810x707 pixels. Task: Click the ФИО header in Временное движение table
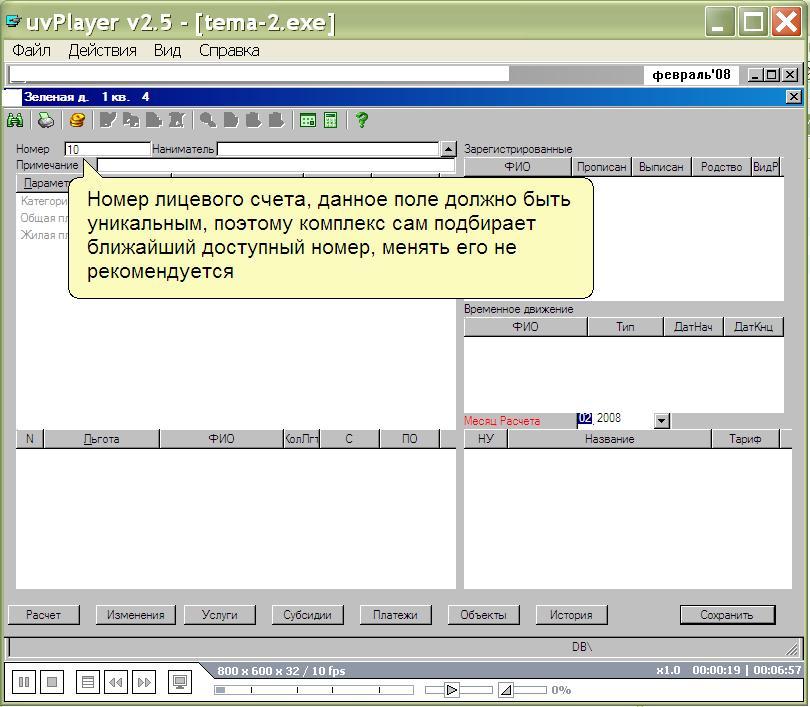tap(525, 327)
